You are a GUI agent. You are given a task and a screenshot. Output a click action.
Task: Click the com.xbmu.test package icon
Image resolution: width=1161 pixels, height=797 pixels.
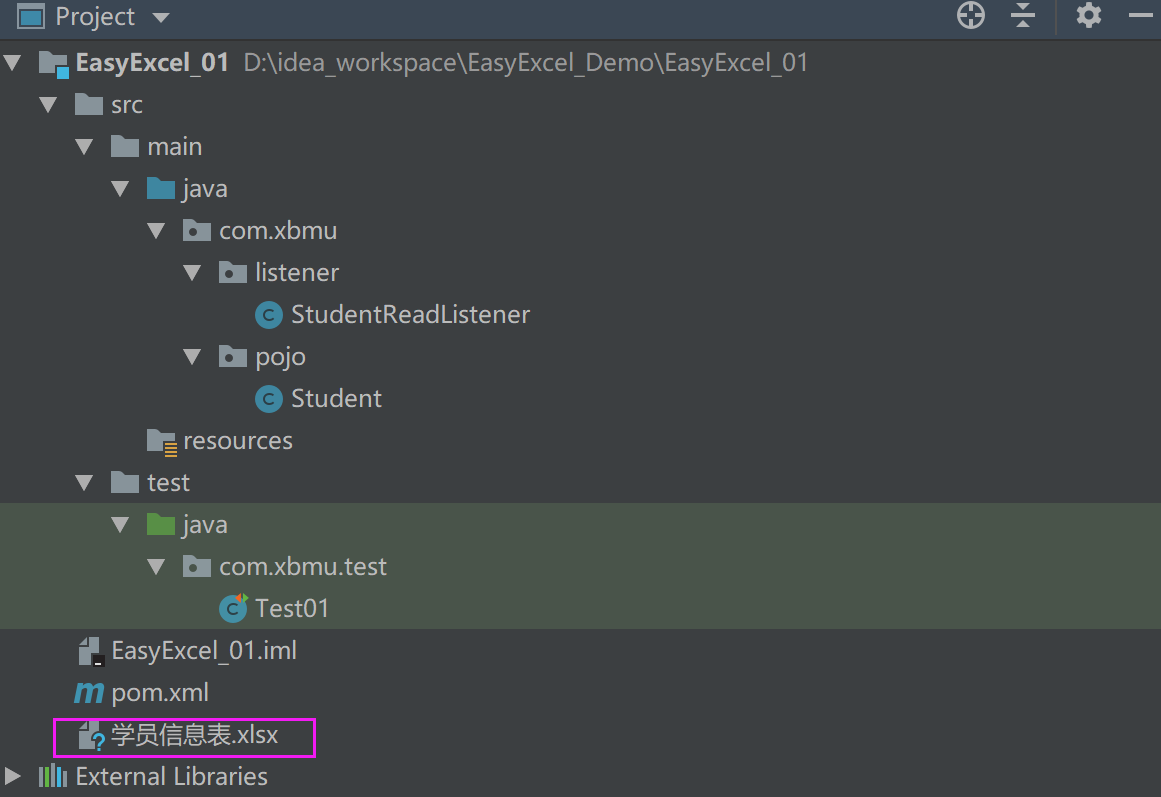point(196,566)
